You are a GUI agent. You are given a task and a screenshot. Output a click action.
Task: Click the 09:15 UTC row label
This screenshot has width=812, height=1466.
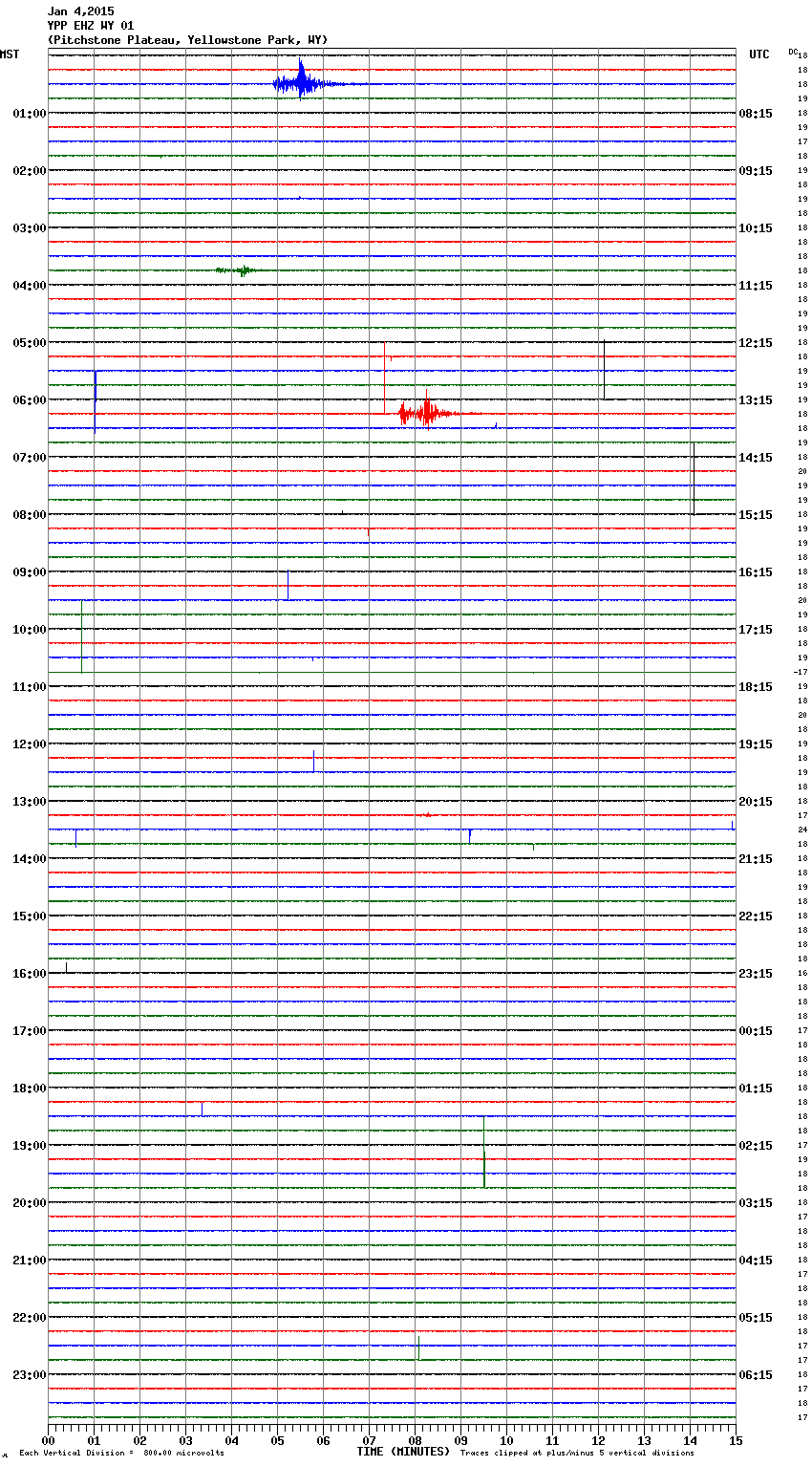pos(756,171)
